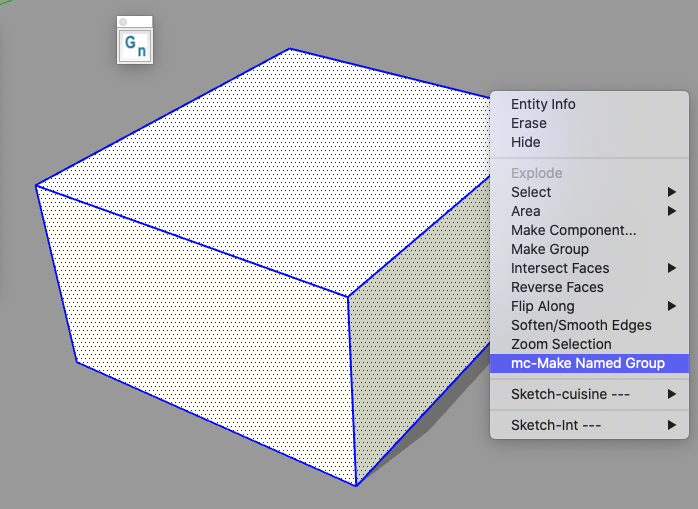
Task: Click Make Group in the context menu
Action: coord(549,249)
